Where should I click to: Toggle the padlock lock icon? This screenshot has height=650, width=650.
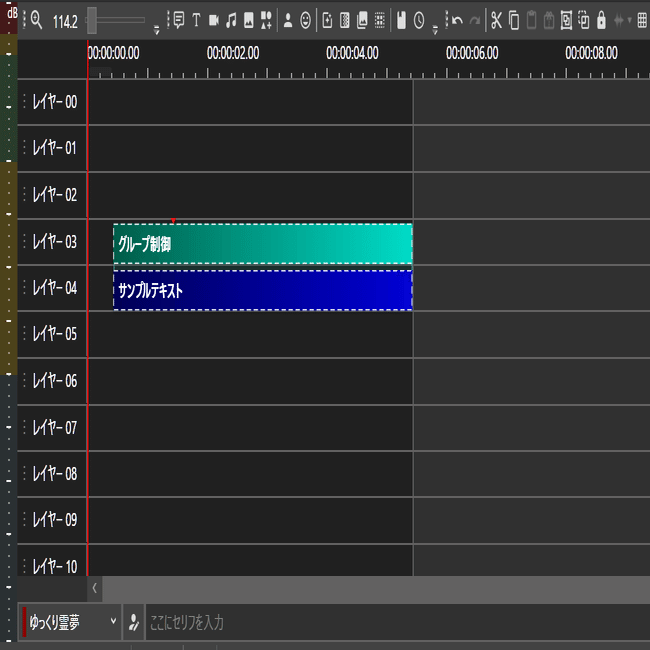601,20
